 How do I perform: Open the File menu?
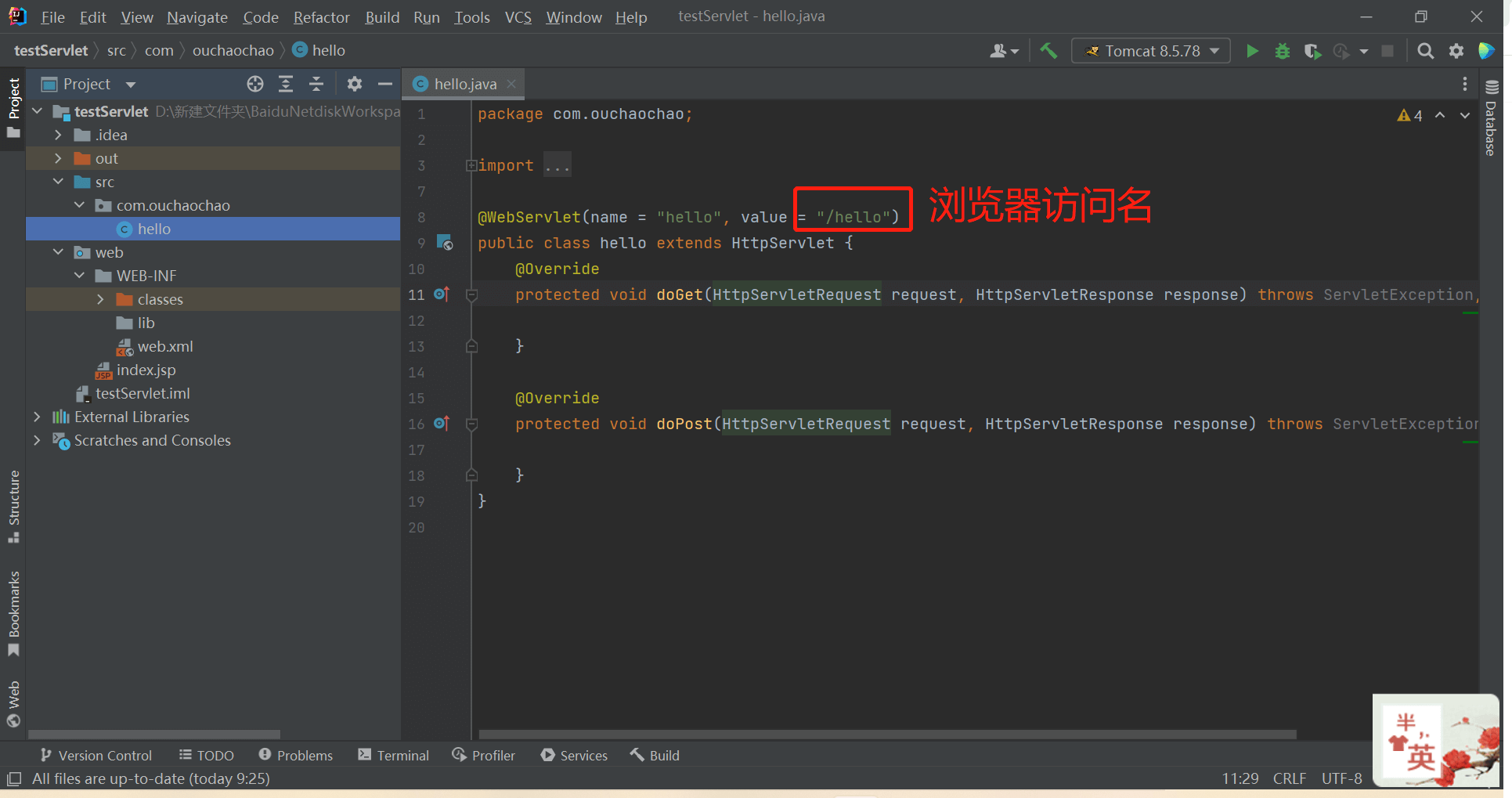point(52,16)
